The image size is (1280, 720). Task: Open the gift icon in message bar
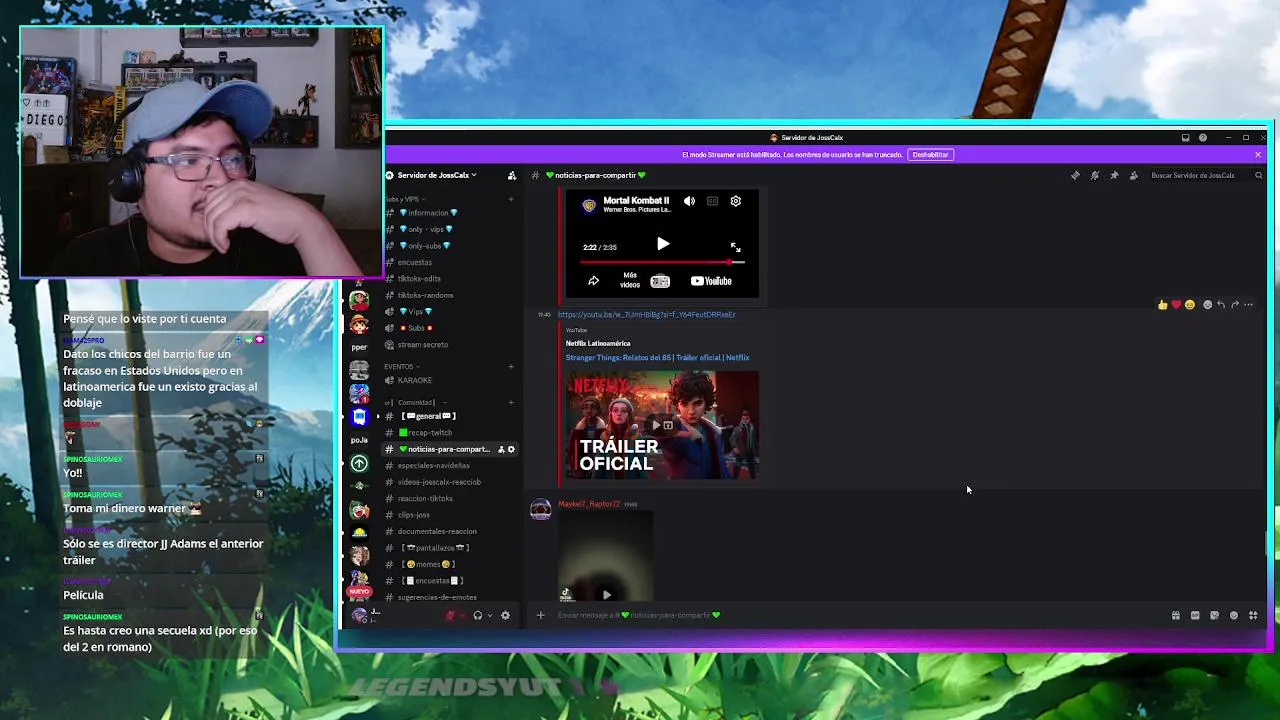tap(1176, 616)
